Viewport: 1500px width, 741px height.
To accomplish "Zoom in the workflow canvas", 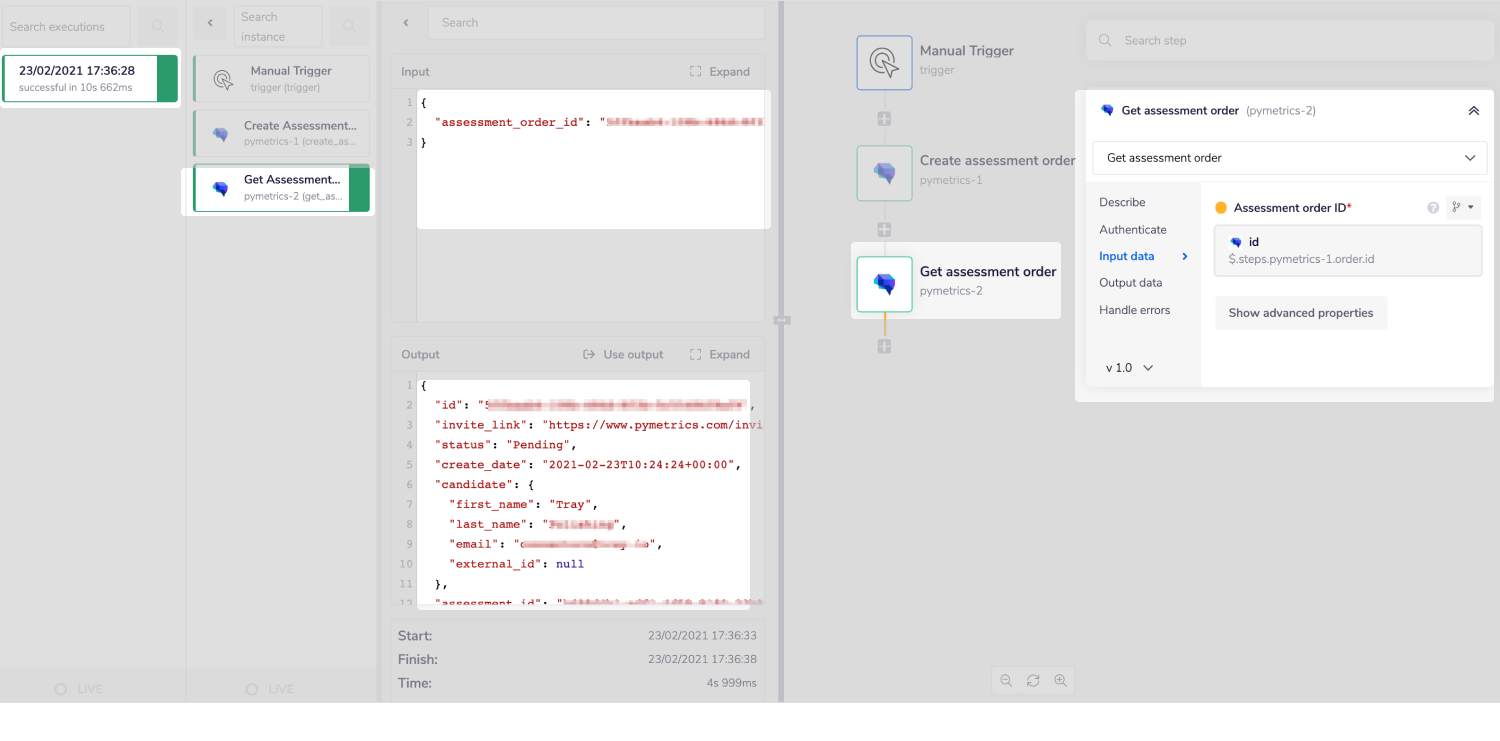I will tap(1060, 681).
